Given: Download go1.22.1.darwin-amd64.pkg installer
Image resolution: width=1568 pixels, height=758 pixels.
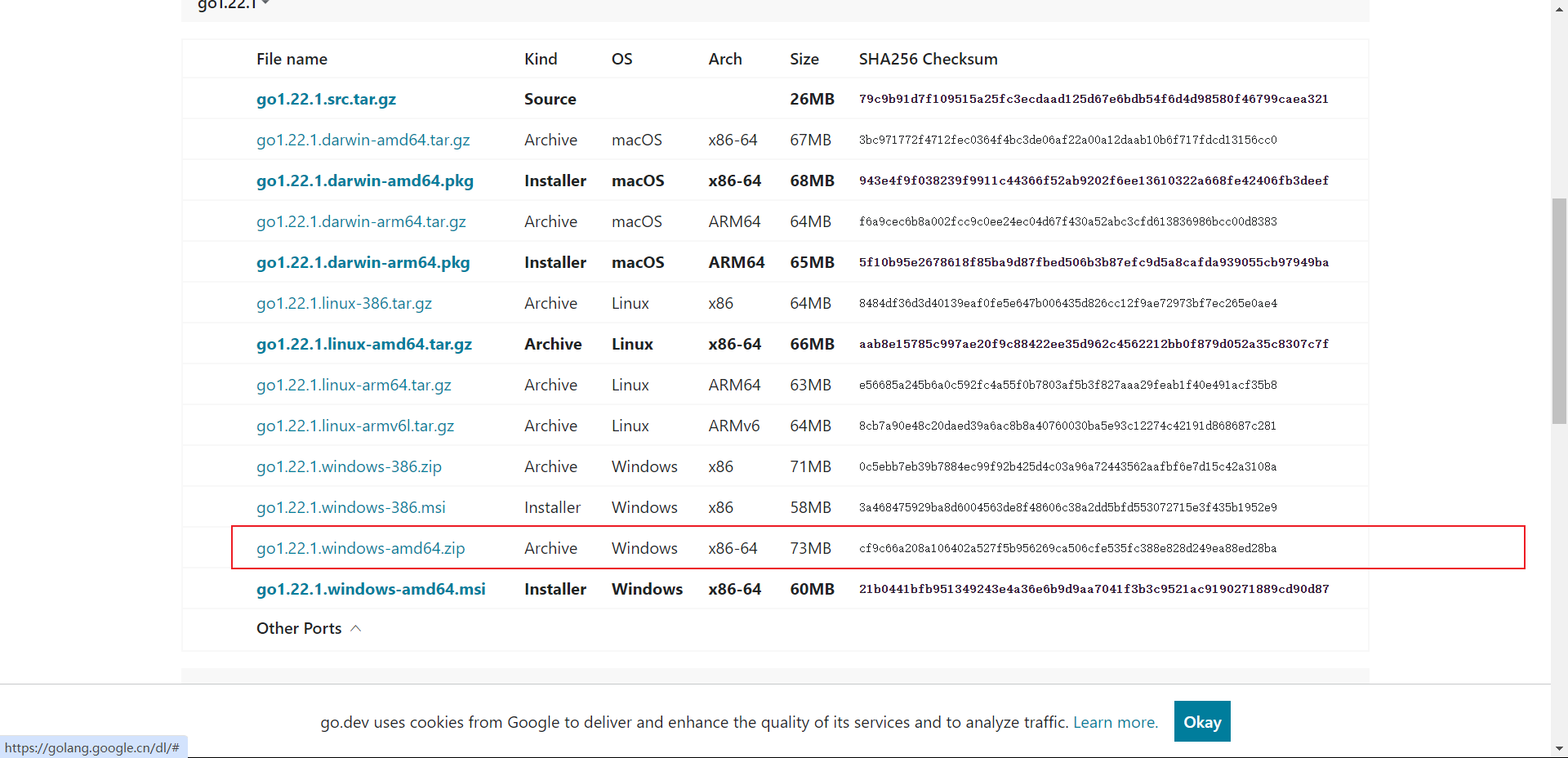Looking at the screenshot, I should pos(365,181).
